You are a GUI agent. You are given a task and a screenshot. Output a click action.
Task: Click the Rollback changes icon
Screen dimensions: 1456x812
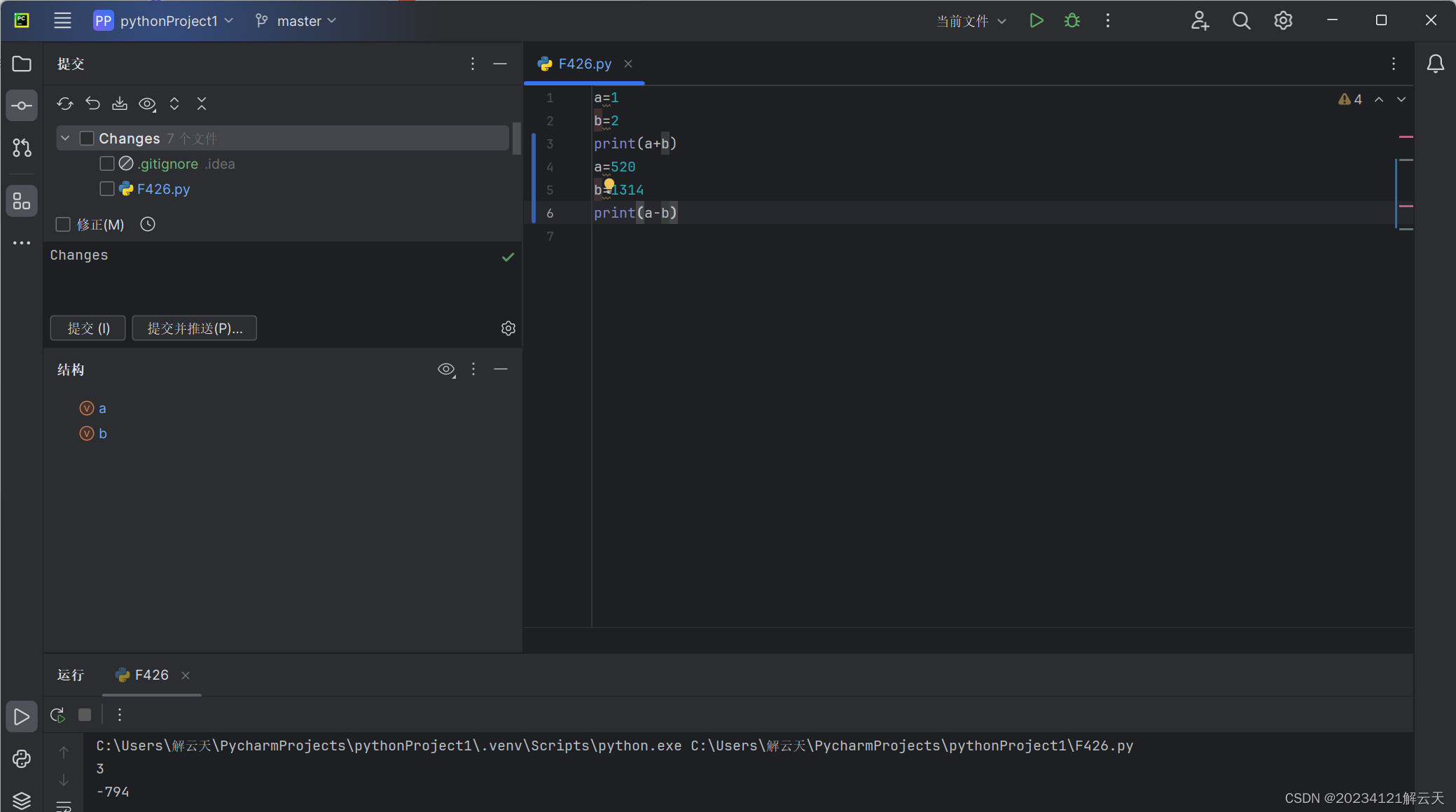click(x=92, y=104)
